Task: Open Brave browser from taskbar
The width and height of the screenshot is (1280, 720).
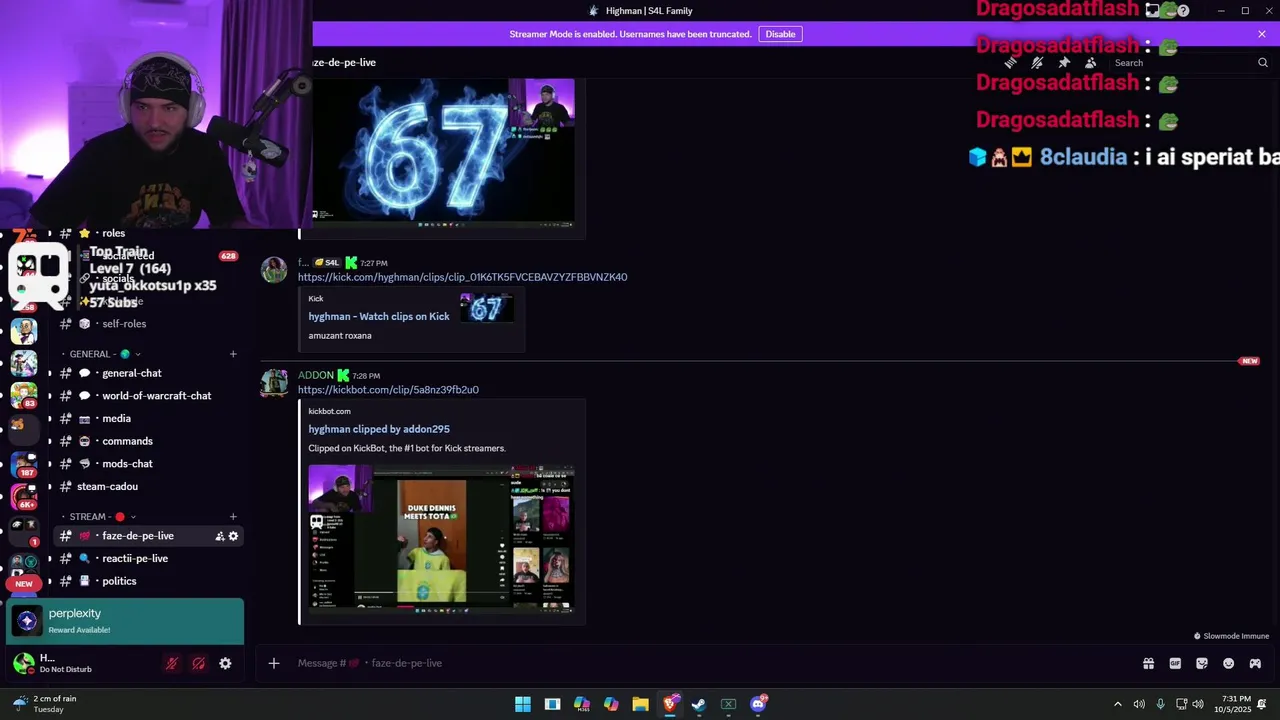Action: coord(670,704)
